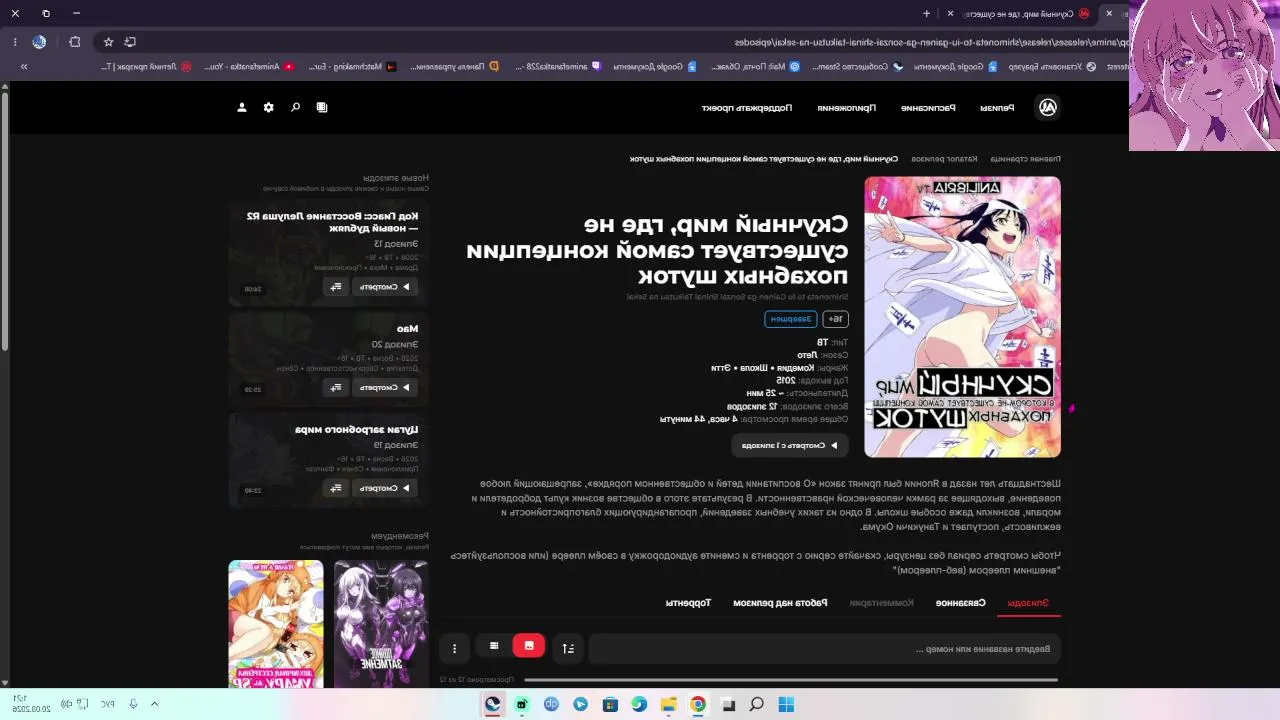This screenshot has height=720, width=1280.
Task: Switch episodes to list view
Action: [494, 646]
